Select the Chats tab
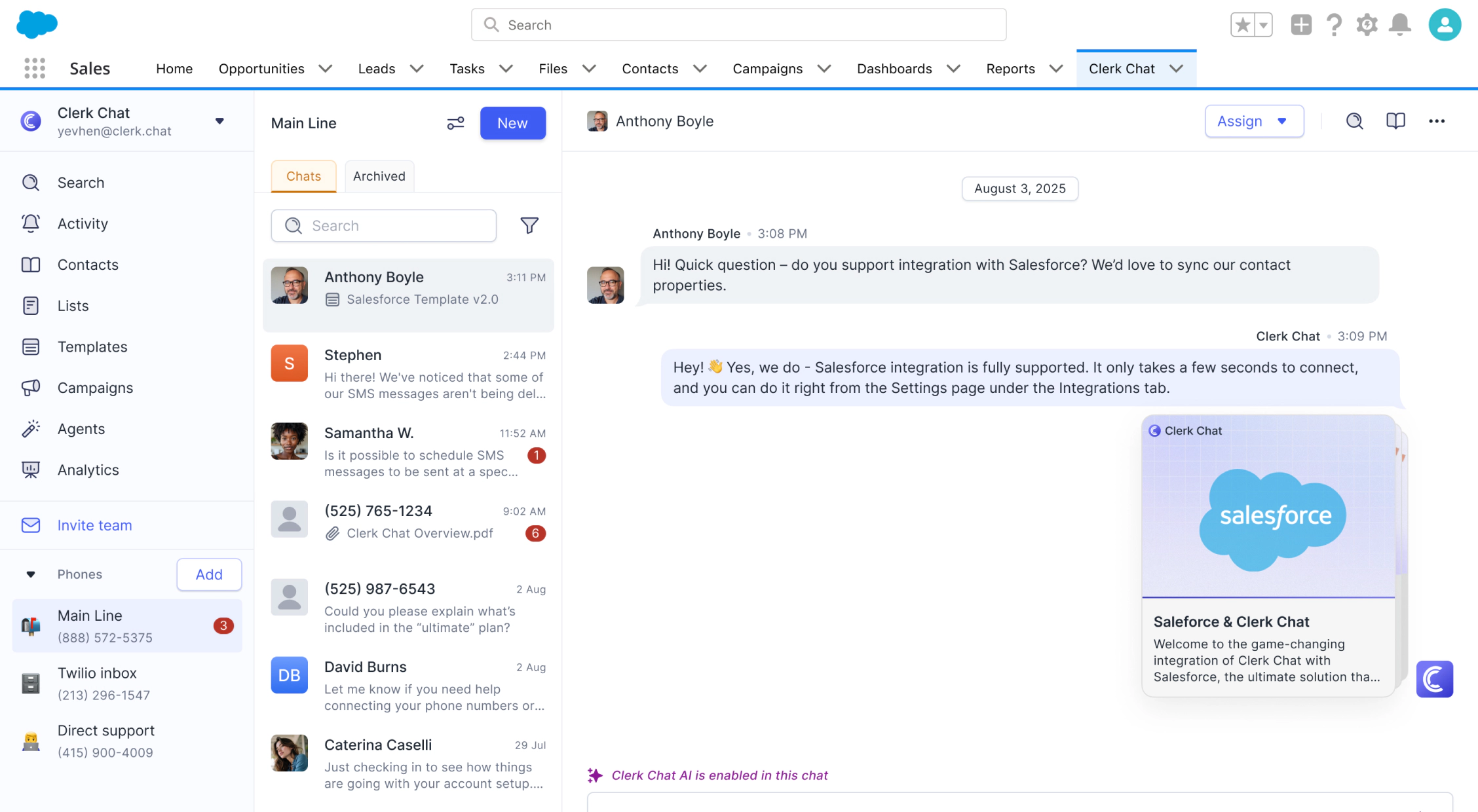The width and height of the screenshot is (1478, 812). click(x=303, y=176)
